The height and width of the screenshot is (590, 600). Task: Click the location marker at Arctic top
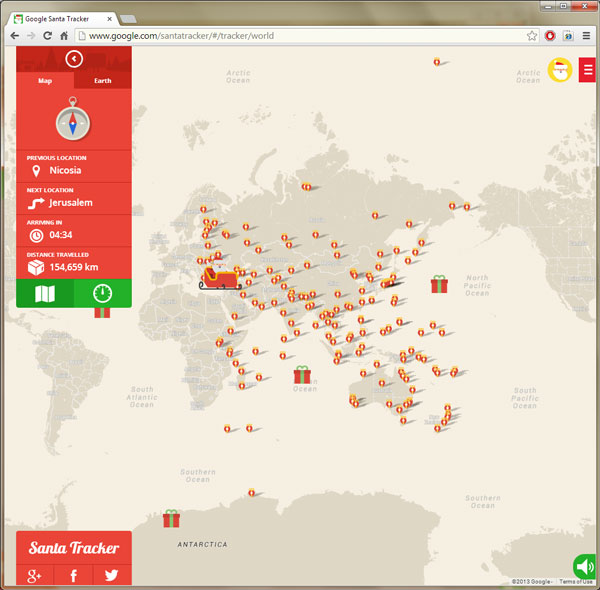point(437,62)
